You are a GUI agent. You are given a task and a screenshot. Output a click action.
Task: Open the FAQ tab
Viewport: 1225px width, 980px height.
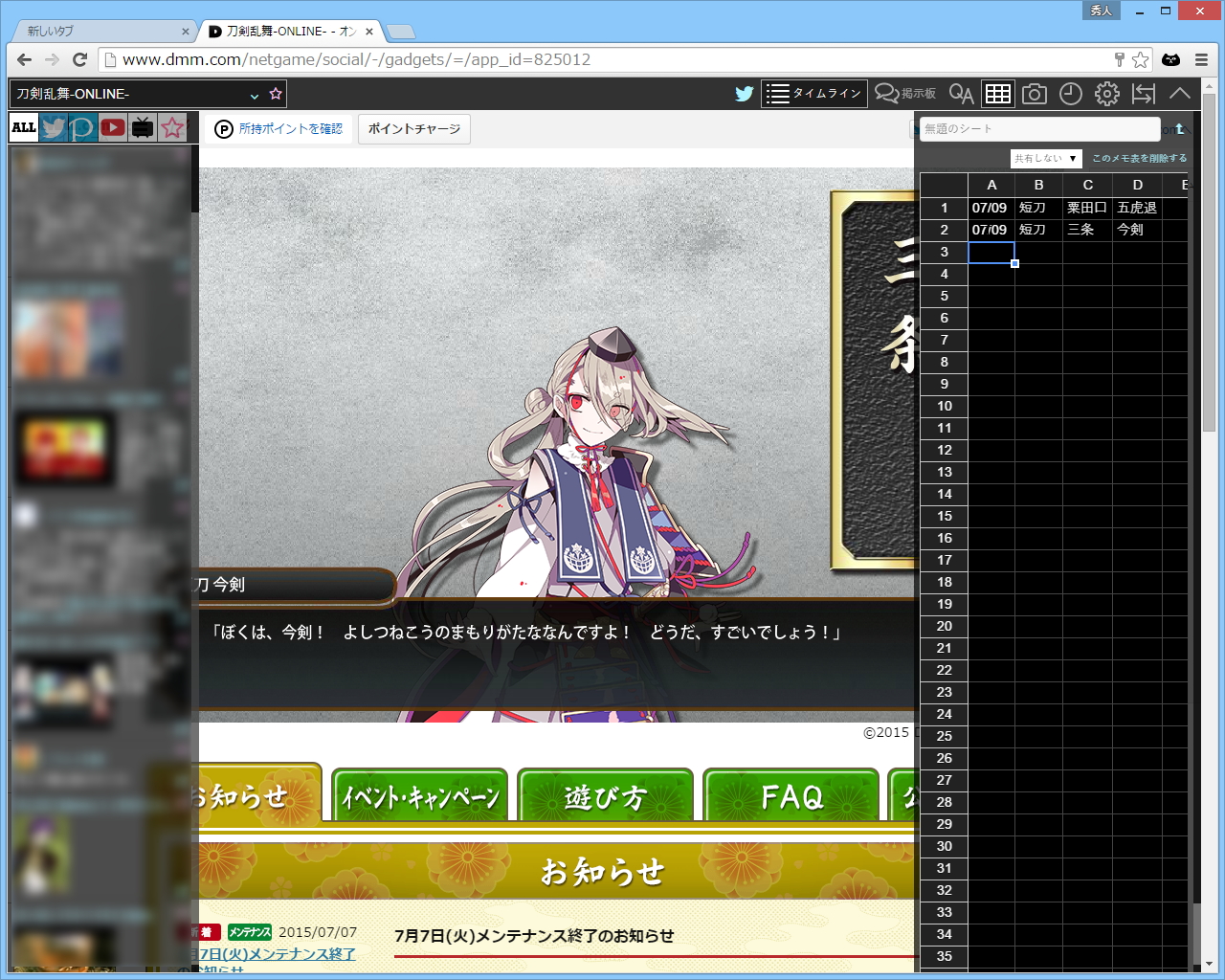click(x=791, y=796)
